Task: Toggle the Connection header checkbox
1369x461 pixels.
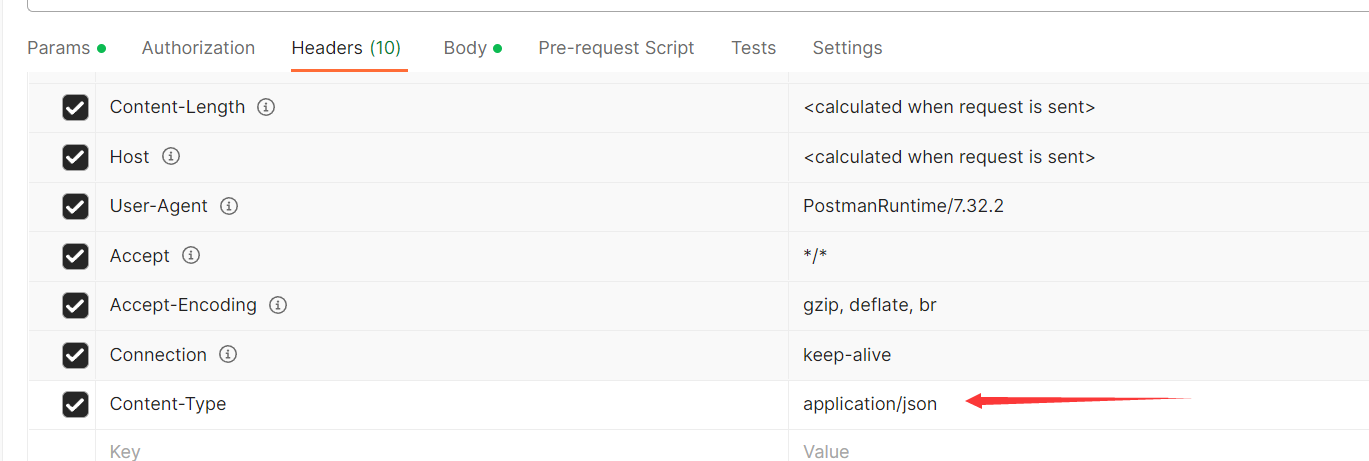Action: point(75,355)
